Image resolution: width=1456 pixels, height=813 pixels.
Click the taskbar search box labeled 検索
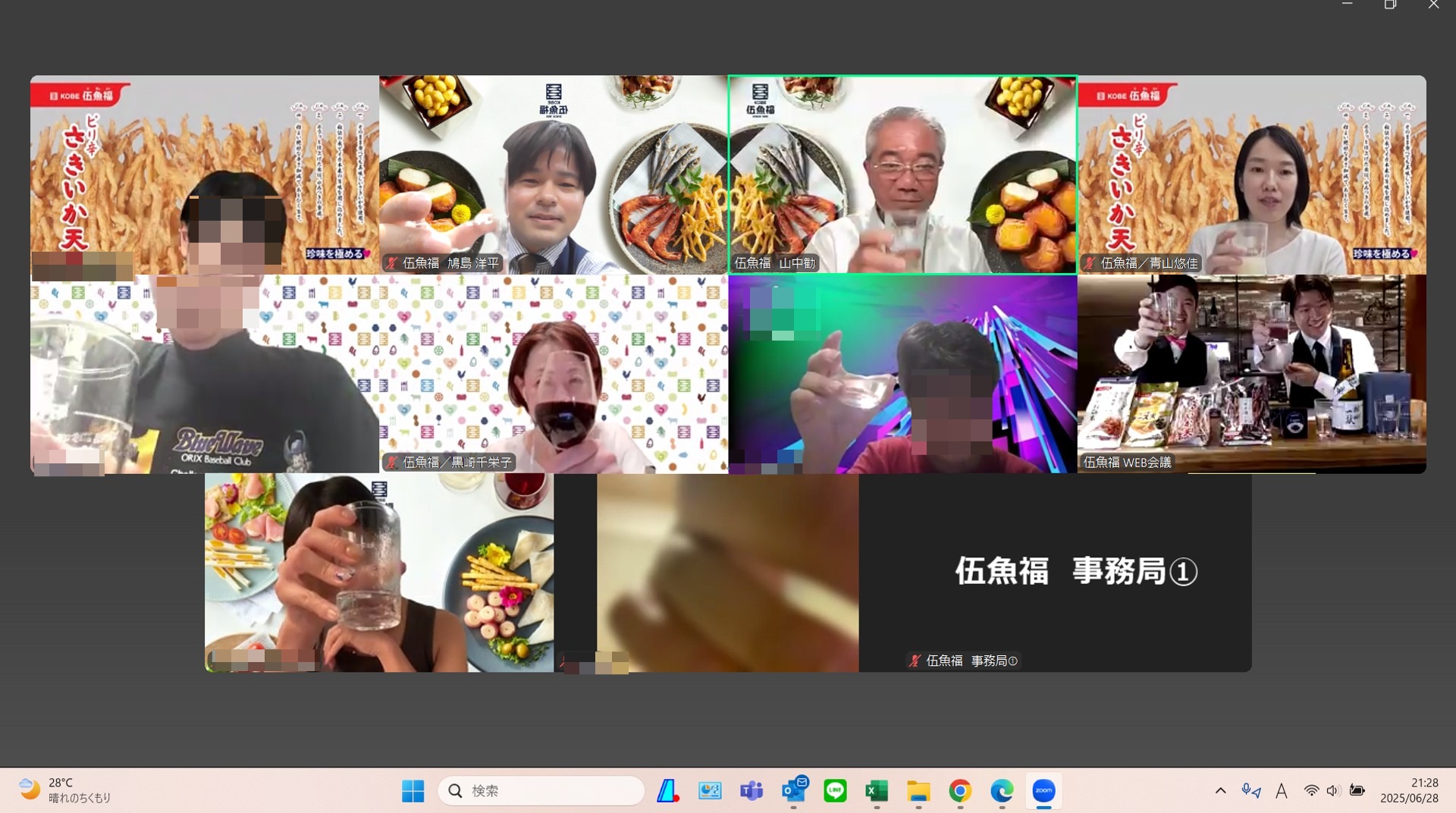(541, 791)
